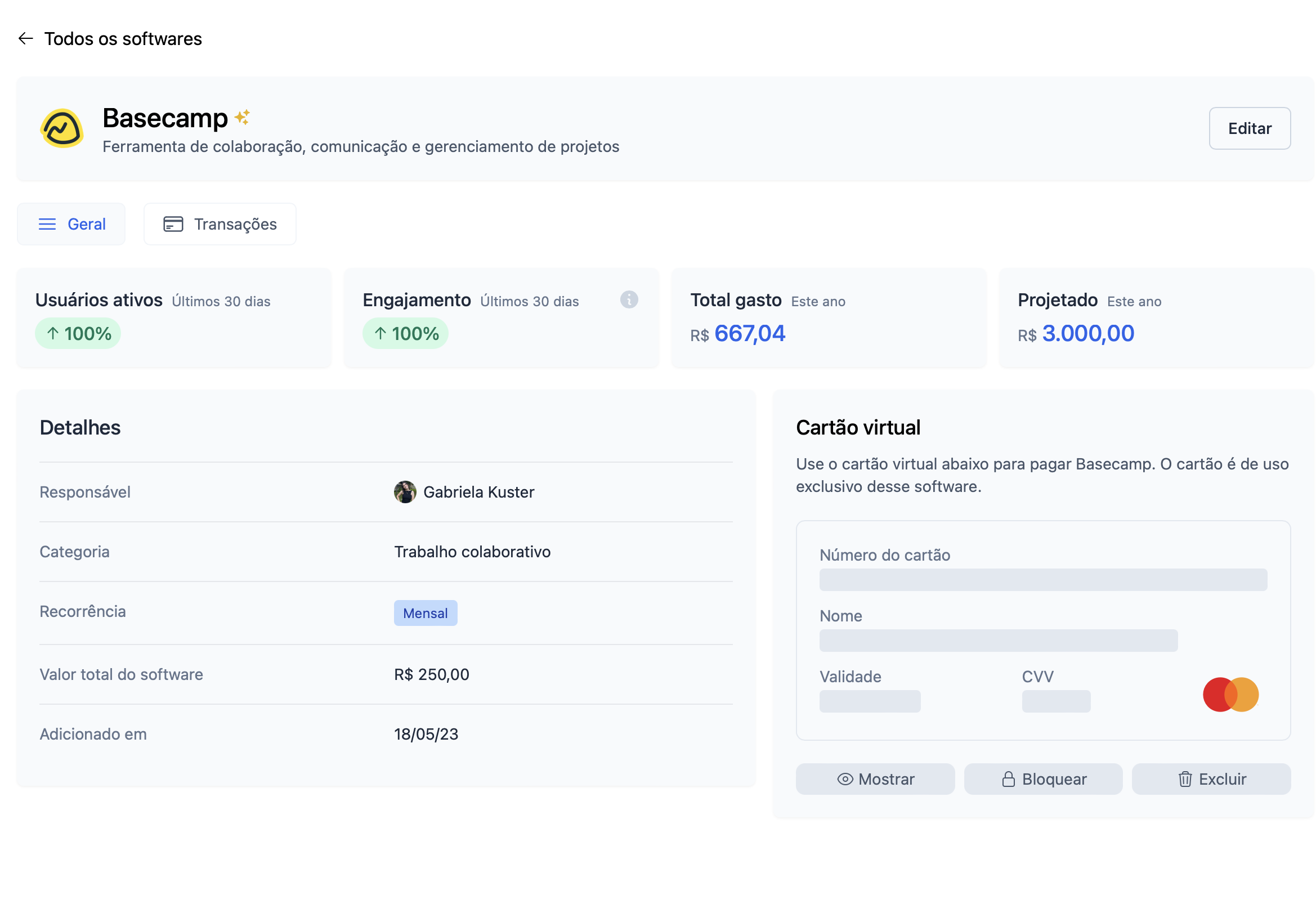Click the Recorrência label
1316x904 pixels.
(83, 612)
